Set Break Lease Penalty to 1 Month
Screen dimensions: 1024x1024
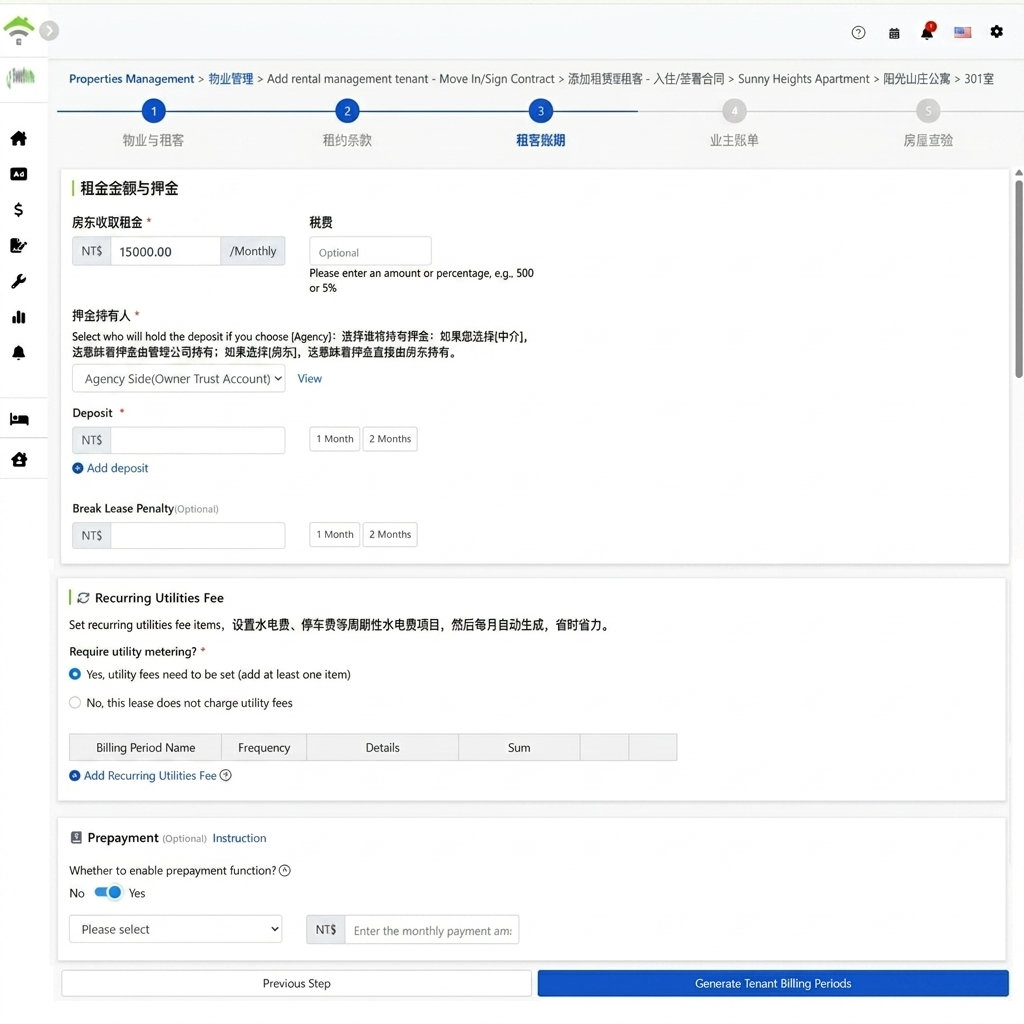pos(334,534)
